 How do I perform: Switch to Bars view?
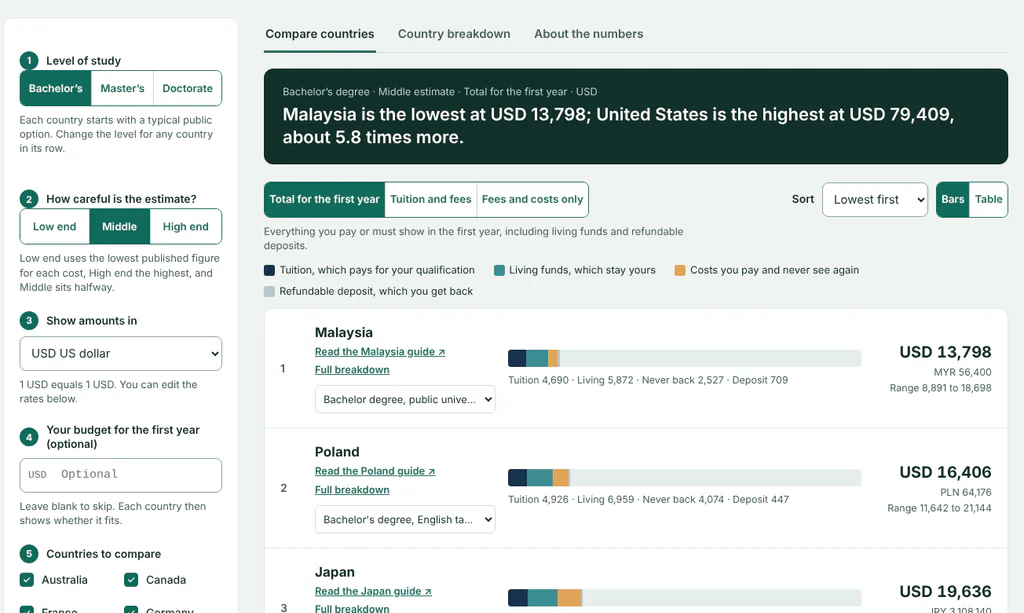pos(953,199)
